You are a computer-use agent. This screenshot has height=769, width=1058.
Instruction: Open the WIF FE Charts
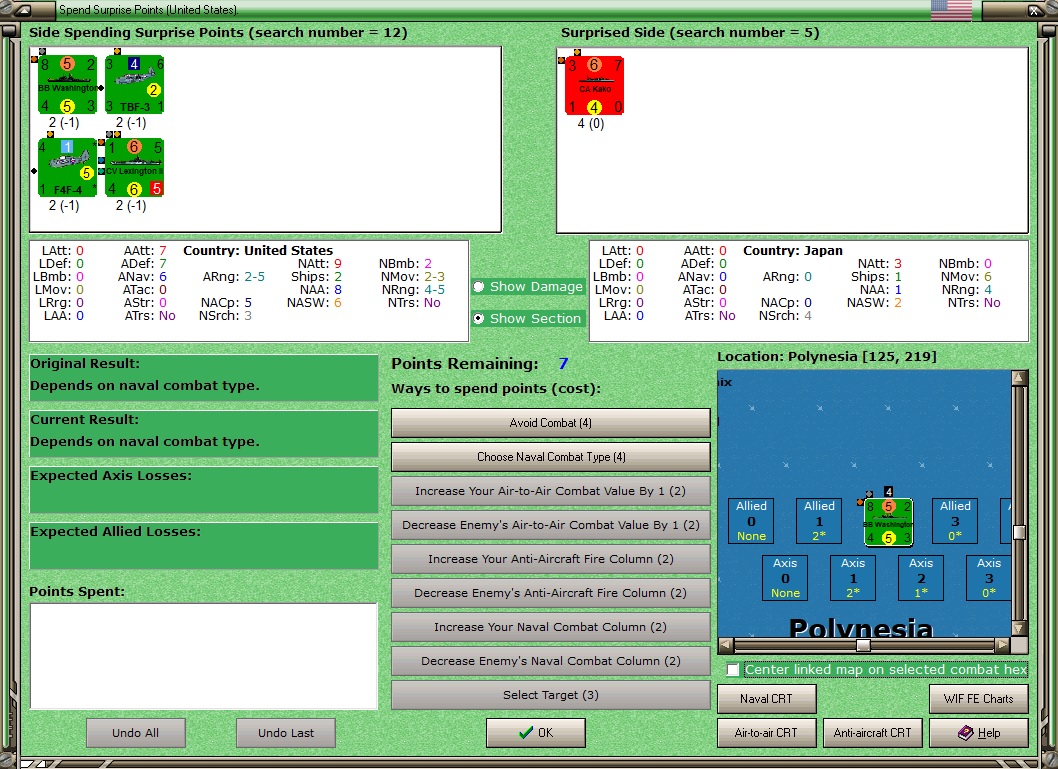coord(978,699)
